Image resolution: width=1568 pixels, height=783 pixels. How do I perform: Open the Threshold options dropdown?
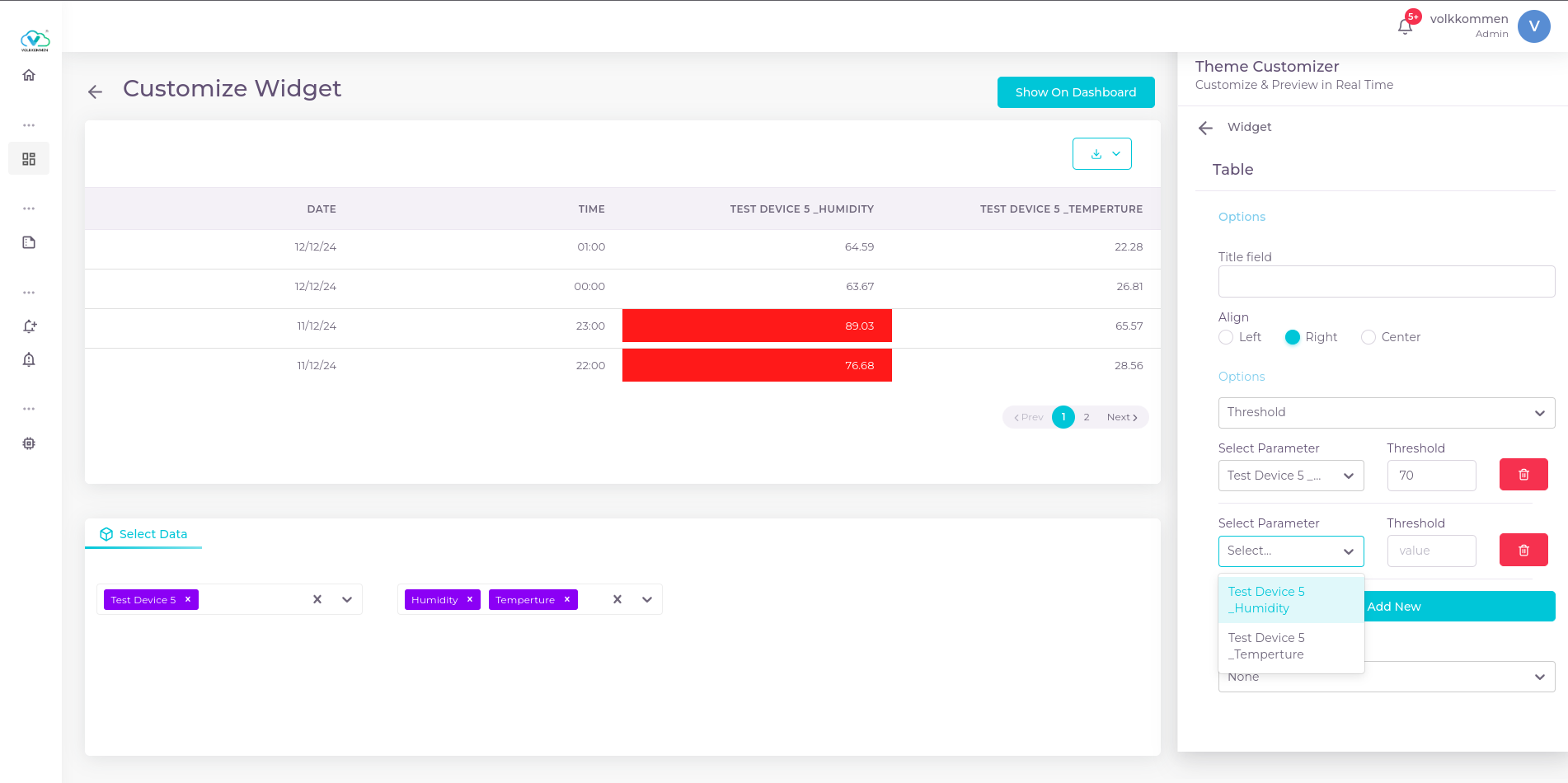pos(1386,413)
